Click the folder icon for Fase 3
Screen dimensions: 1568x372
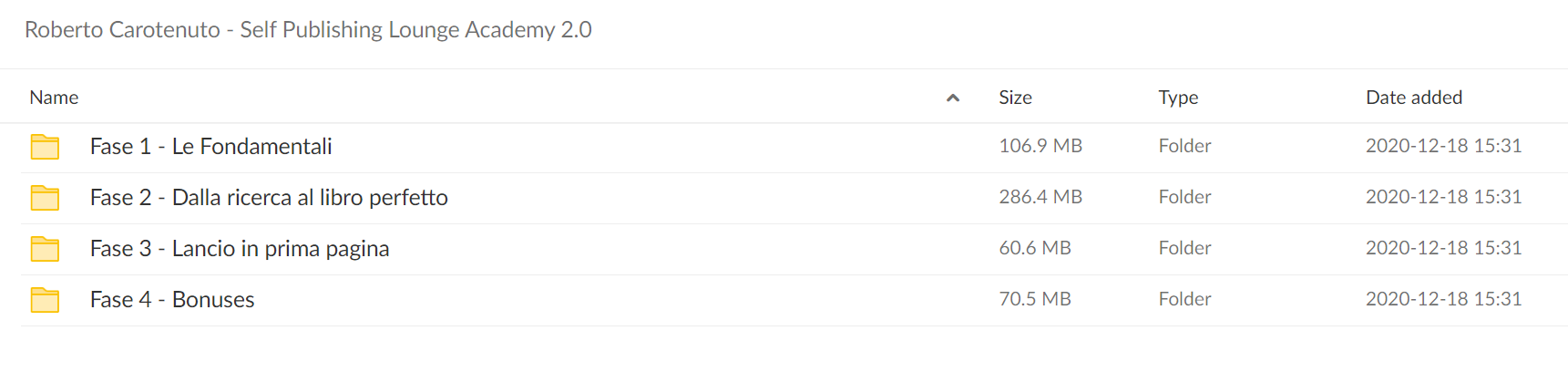[45, 249]
